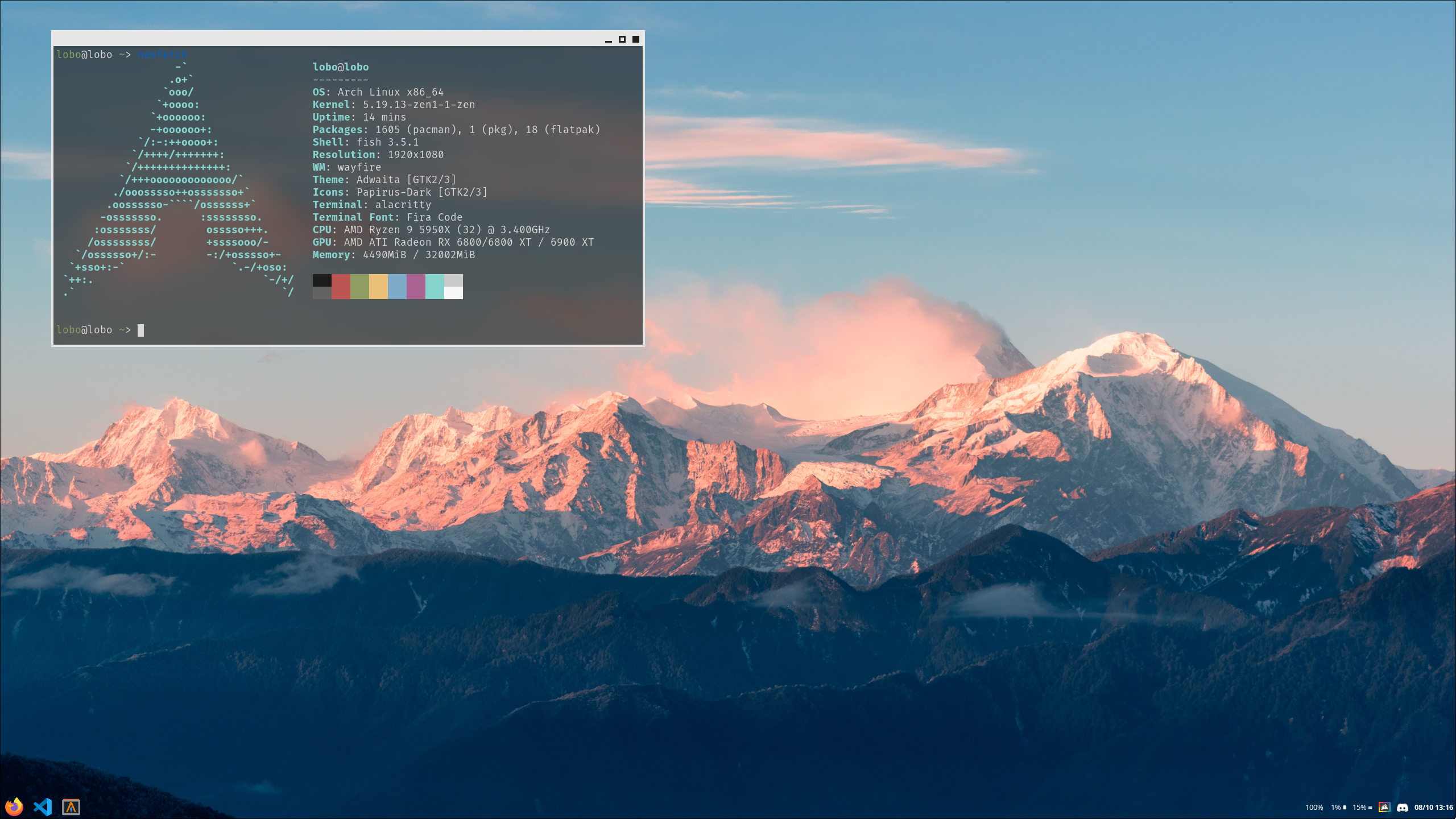Close the terminal window
This screenshot has height=819, width=1456.
[x=636, y=39]
